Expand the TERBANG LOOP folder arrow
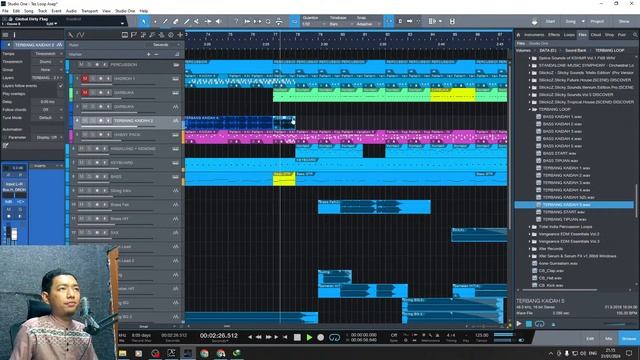Image resolution: width=640 pixels, height=360 pixels. point(530,109)
